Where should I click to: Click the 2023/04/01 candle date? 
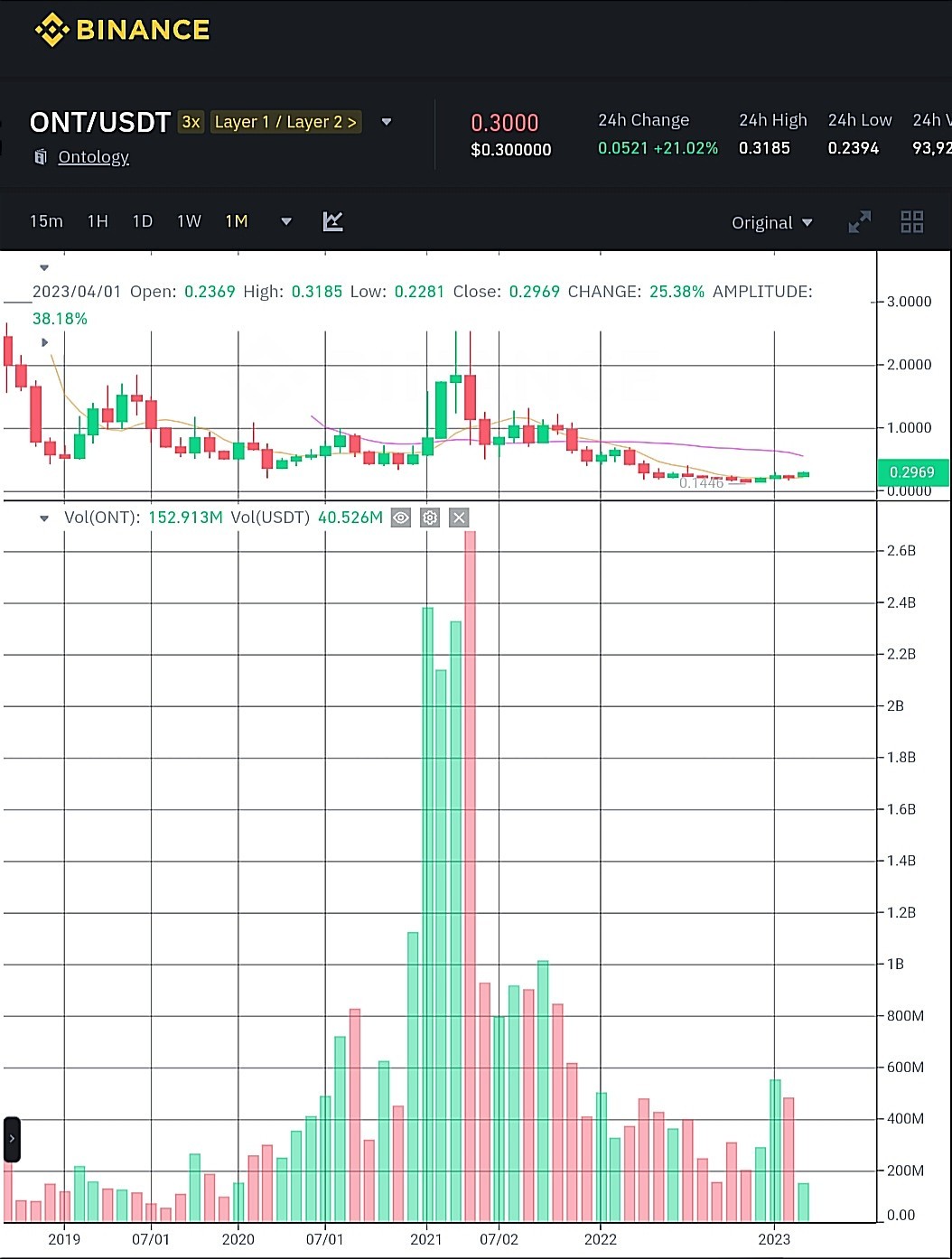(x=77, y=292)
